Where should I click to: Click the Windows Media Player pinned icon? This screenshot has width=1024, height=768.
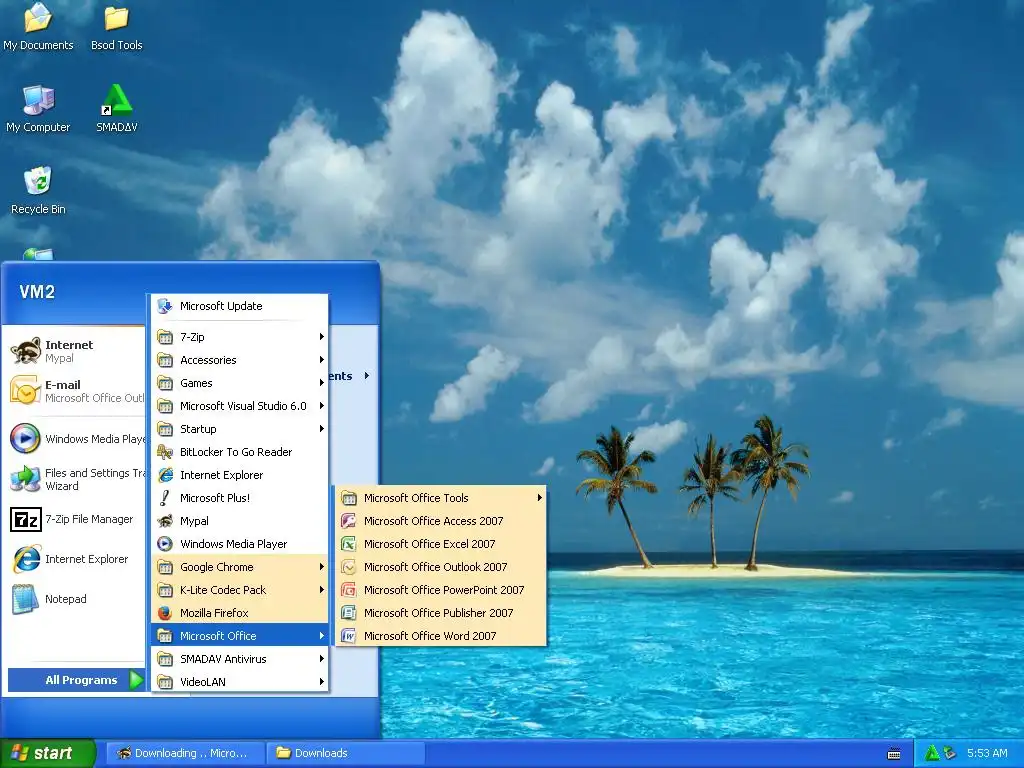tap(25, 438)
